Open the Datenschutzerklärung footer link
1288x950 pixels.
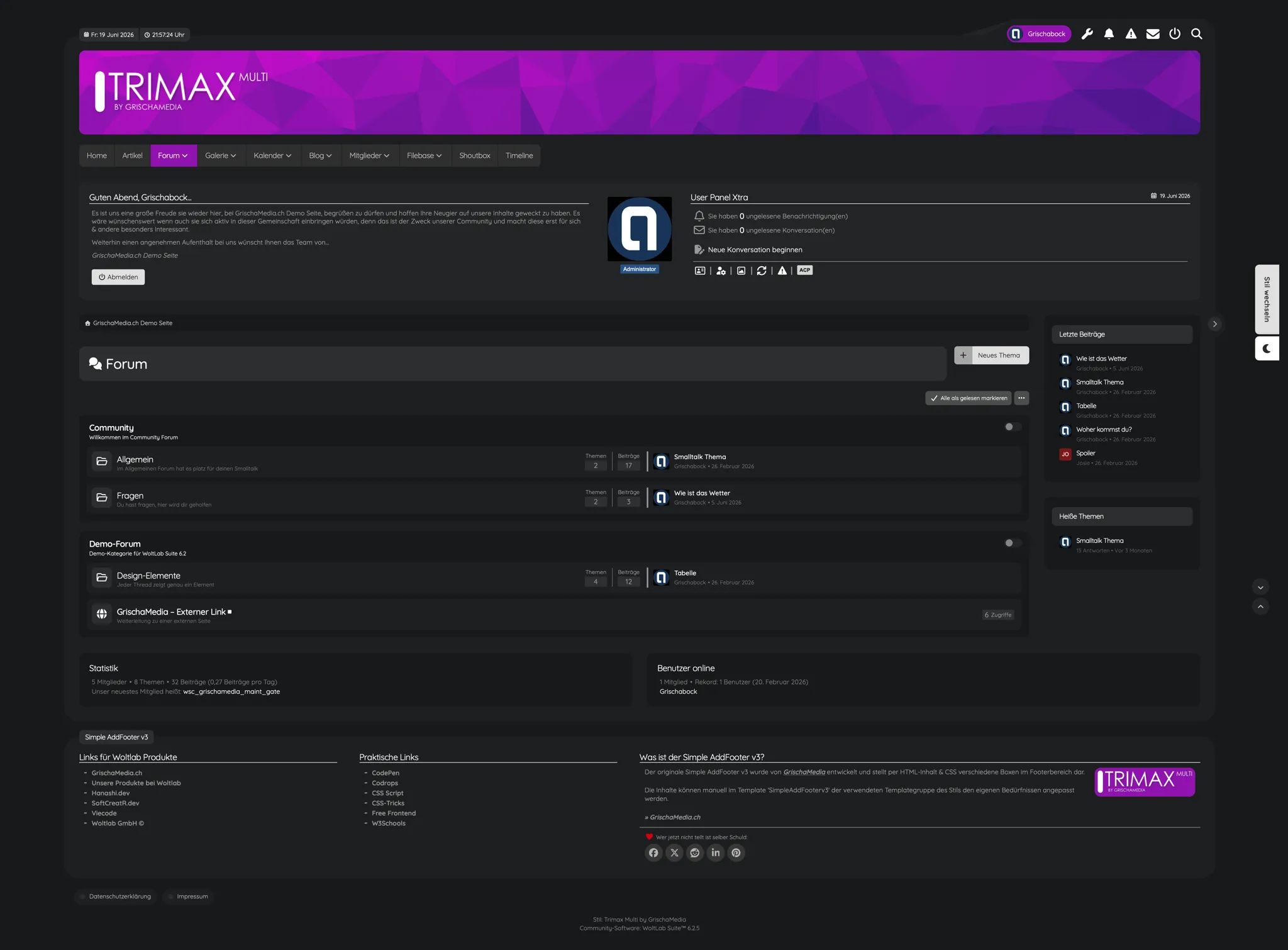coord(120,897)
